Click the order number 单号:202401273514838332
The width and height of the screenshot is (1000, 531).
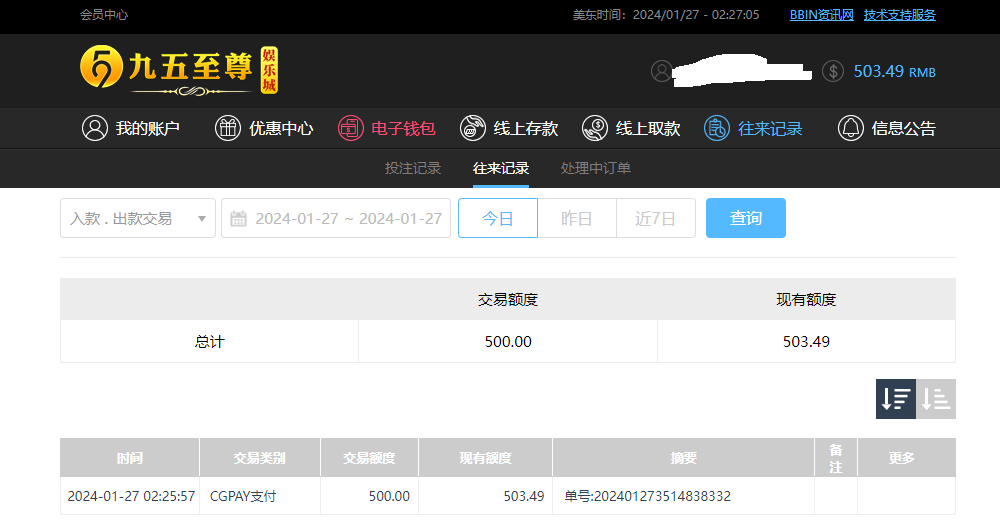pyautogui.click(x=647, y=496)
